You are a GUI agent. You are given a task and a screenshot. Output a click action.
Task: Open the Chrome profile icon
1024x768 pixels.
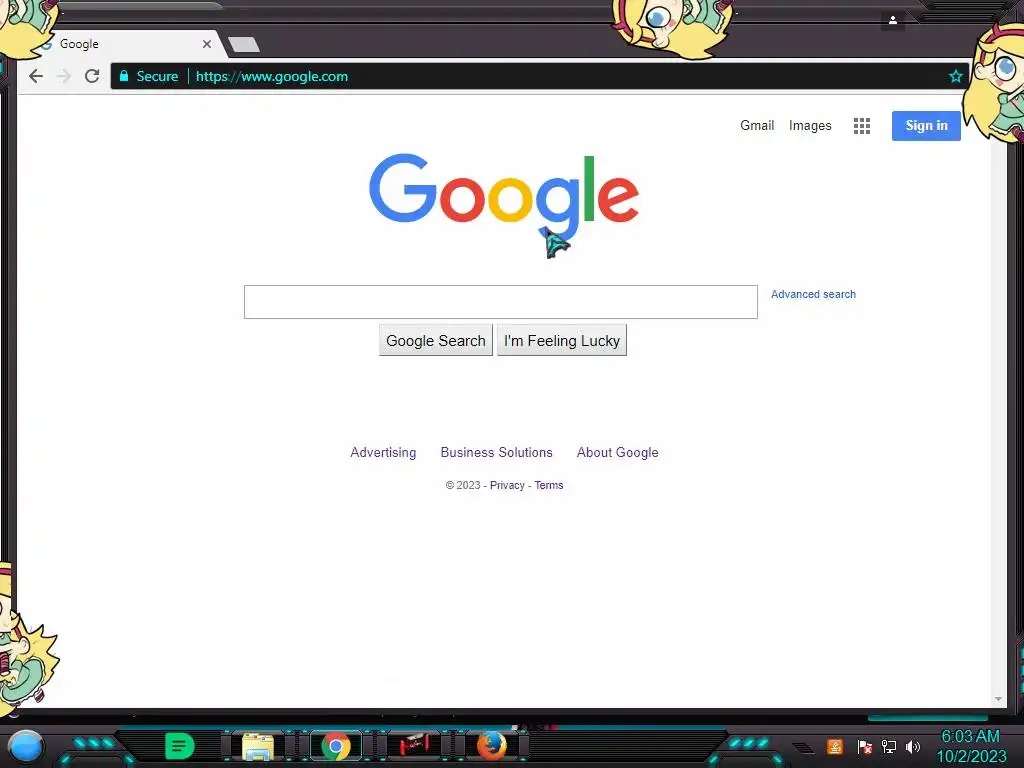tap(893, 20)
